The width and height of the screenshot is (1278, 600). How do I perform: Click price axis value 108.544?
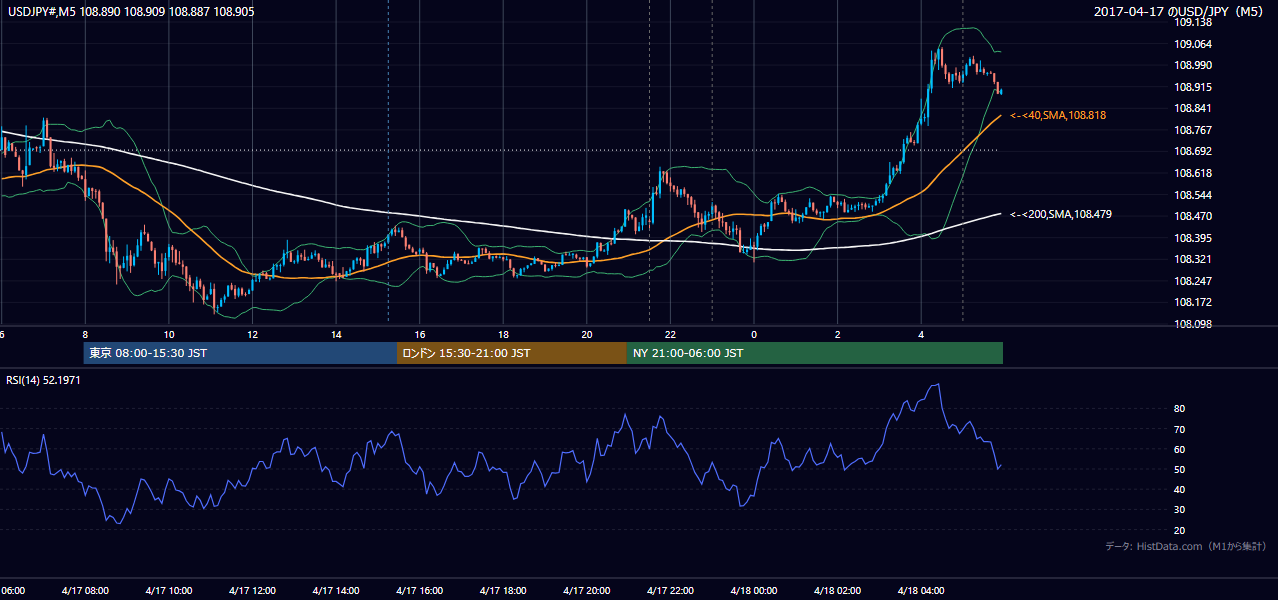pos(1192,195)
